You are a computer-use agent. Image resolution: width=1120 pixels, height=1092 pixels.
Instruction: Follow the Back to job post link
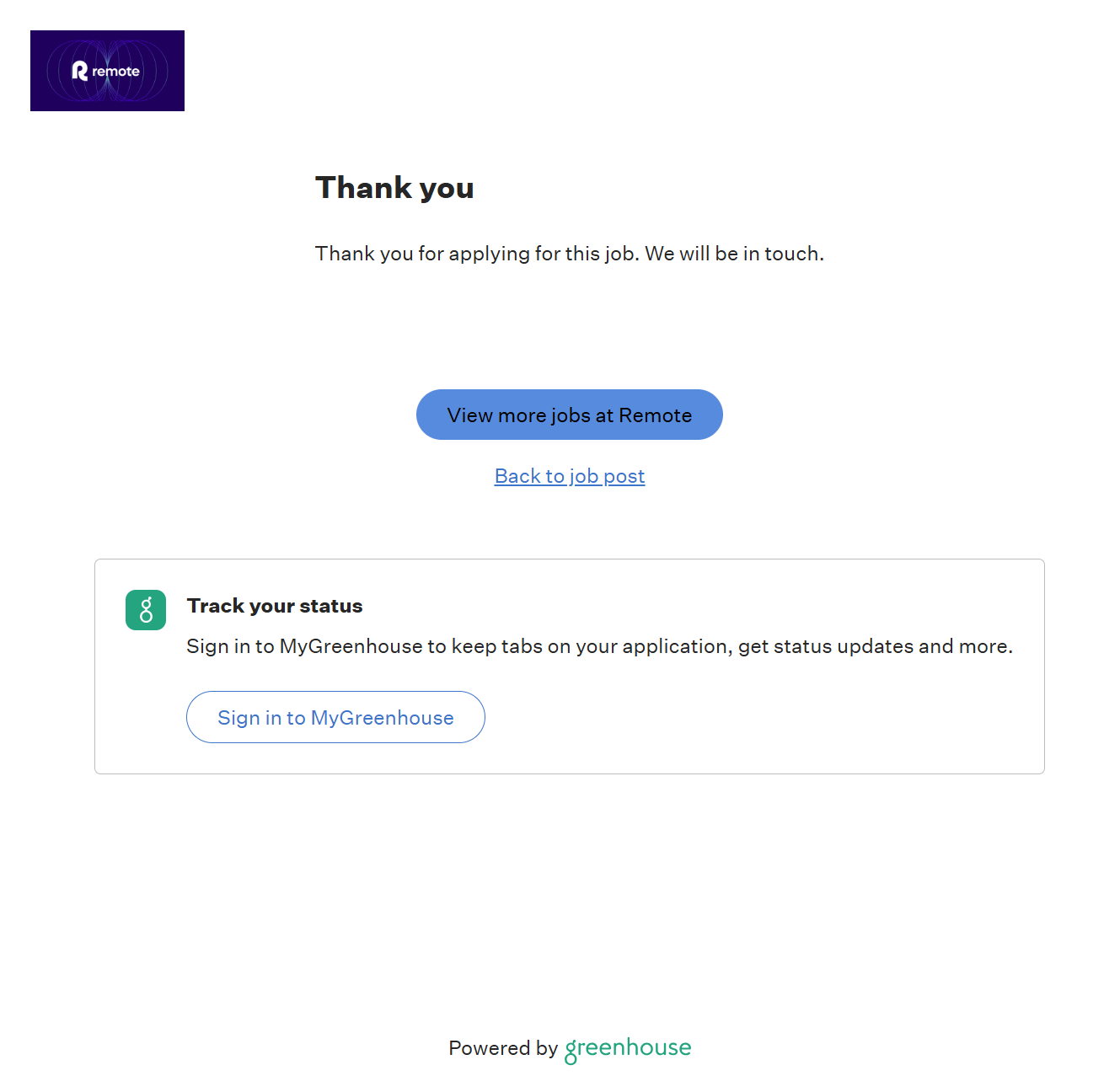click(x=569, y=476)
